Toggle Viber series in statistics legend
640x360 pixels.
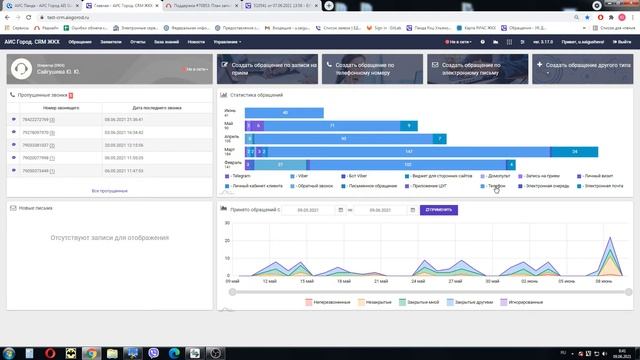click(x=299, y=176)
